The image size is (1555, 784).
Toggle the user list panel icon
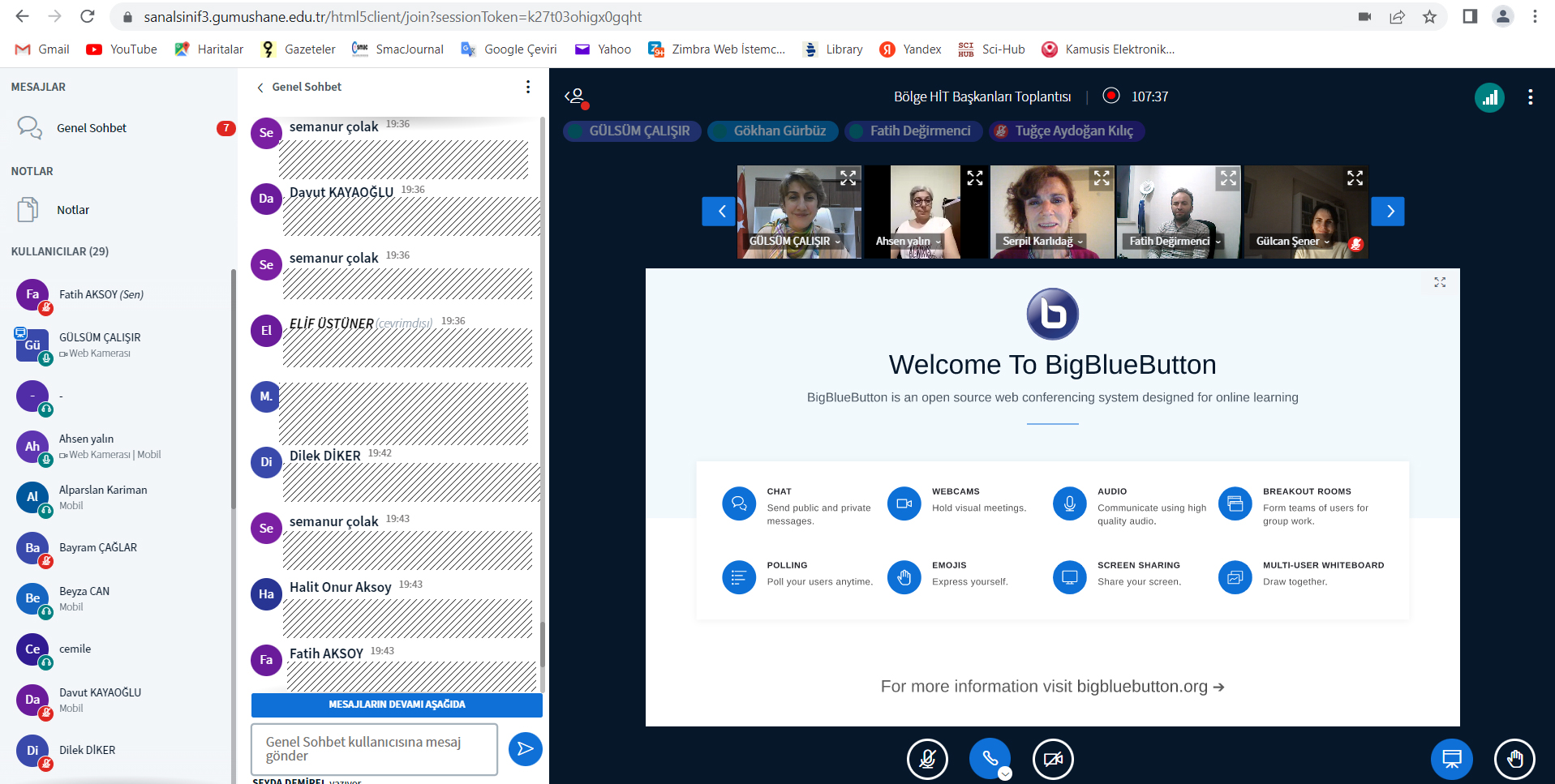pos(576,97)
